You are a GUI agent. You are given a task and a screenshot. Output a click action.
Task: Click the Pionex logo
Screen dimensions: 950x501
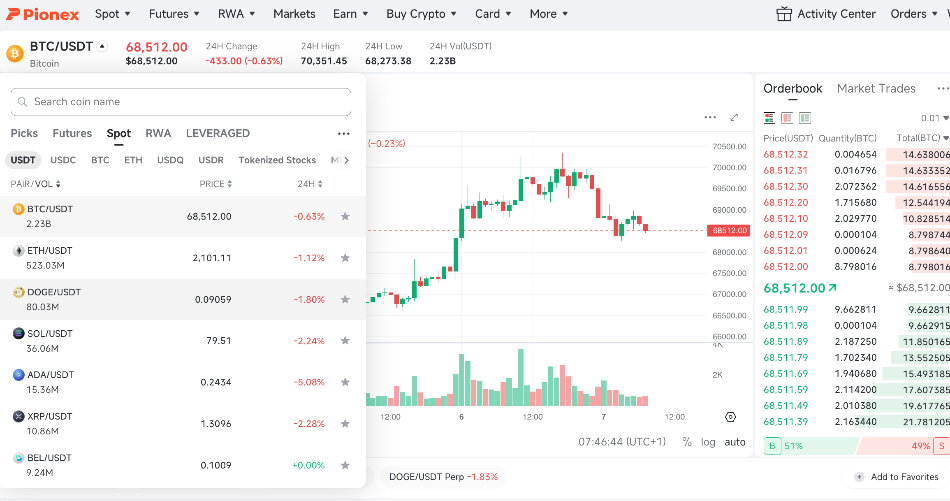(x=42, y=14)
